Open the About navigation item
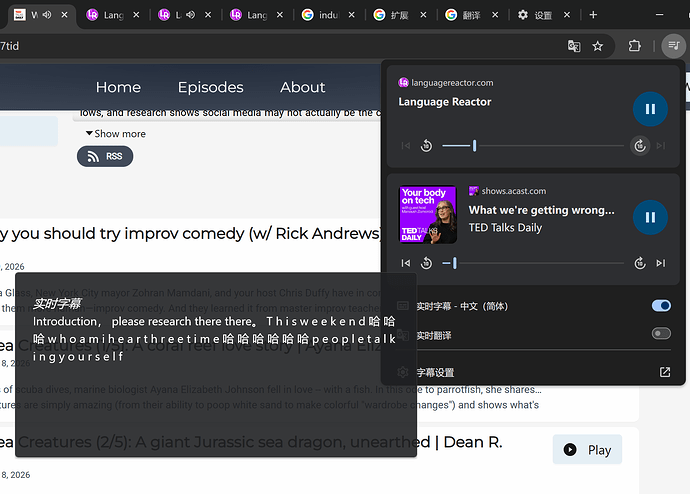690x494 pixels. (303, 87)
